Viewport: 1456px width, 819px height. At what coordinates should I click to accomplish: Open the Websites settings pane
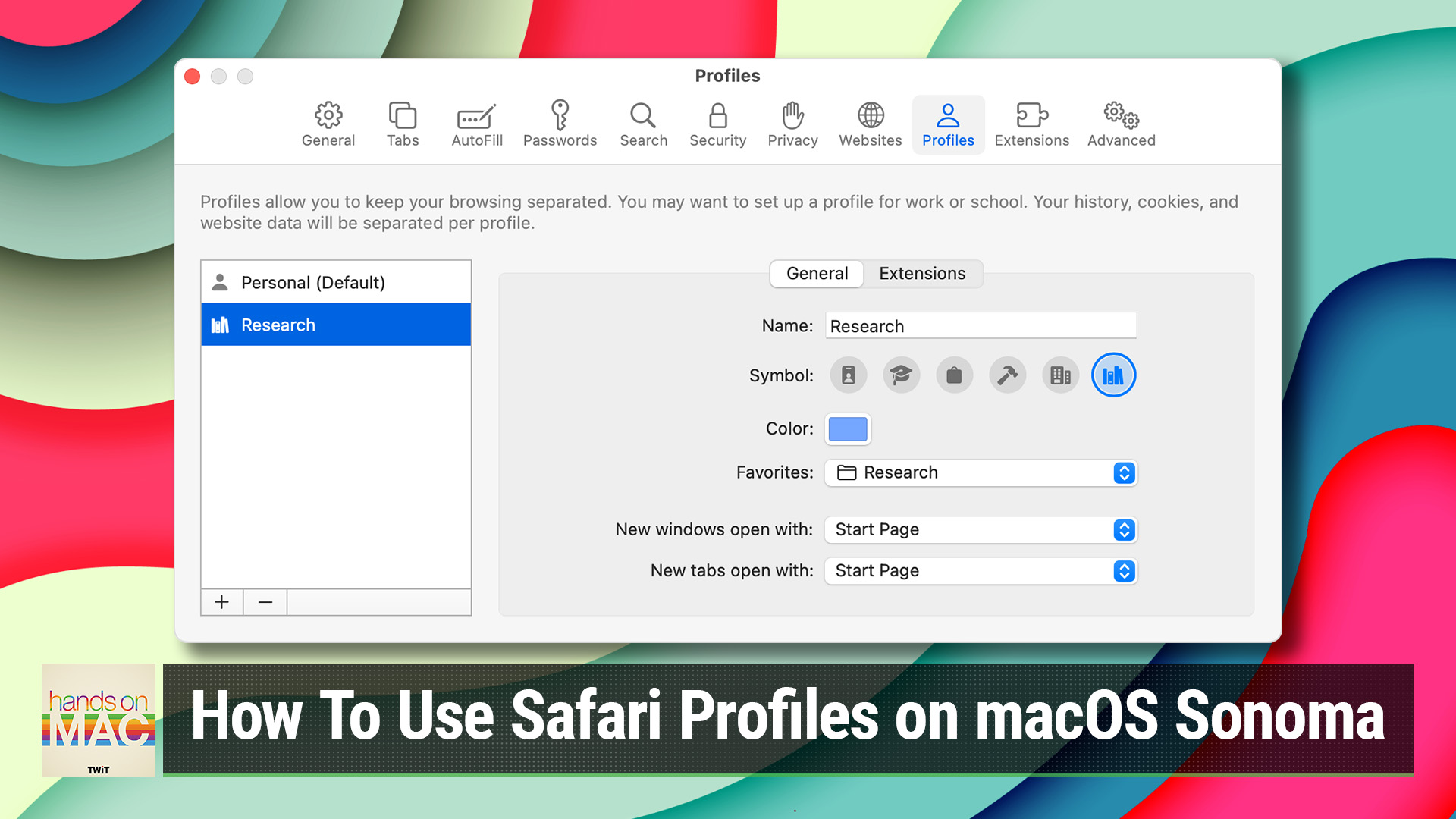pyautogui.click(x=869, y=124)
